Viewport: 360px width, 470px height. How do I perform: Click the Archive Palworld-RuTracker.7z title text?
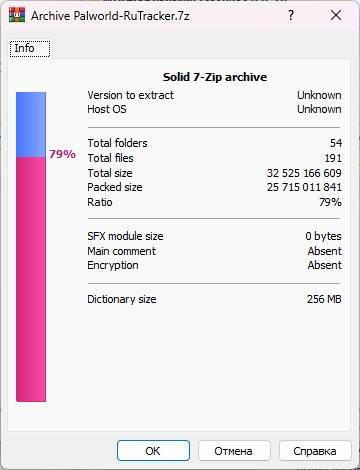click(x=110, y=16)
